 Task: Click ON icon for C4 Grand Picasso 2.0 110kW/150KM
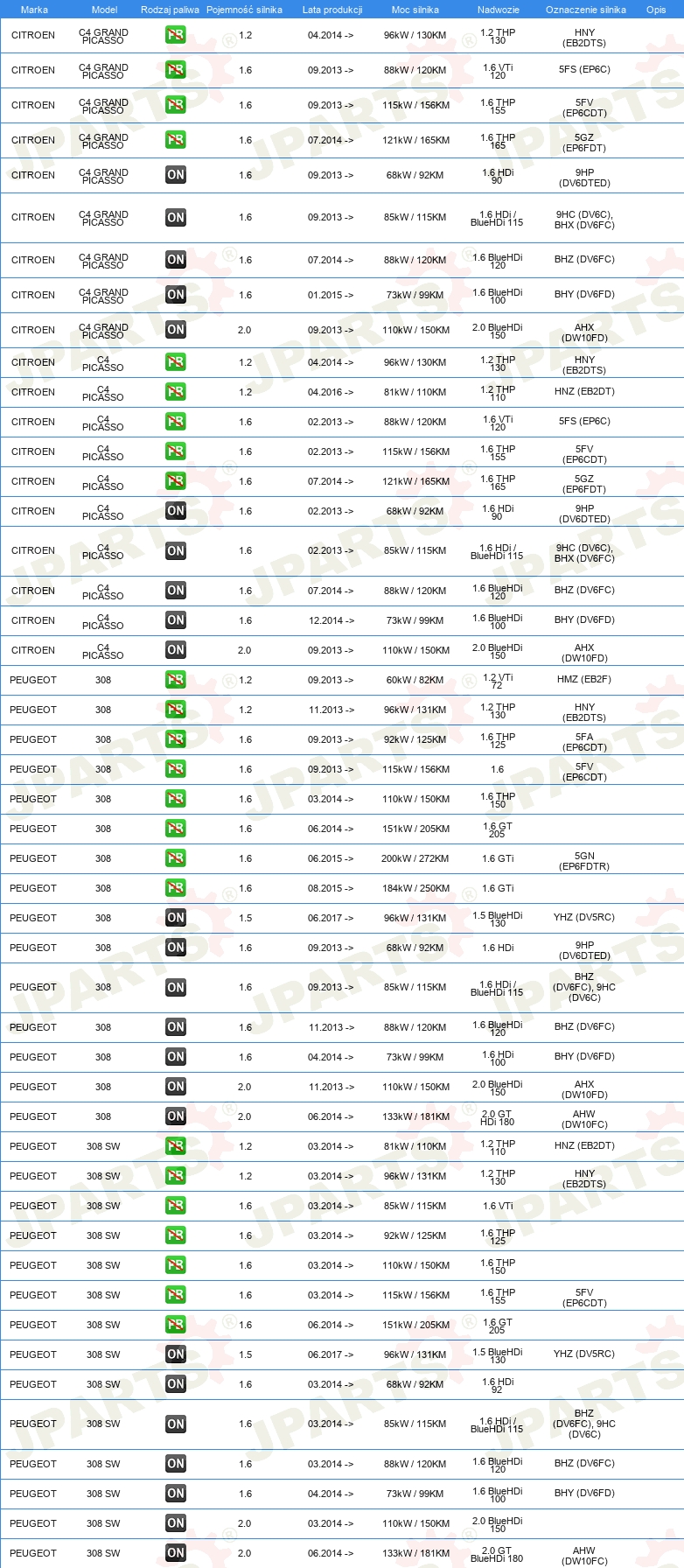tap(176, 330)
